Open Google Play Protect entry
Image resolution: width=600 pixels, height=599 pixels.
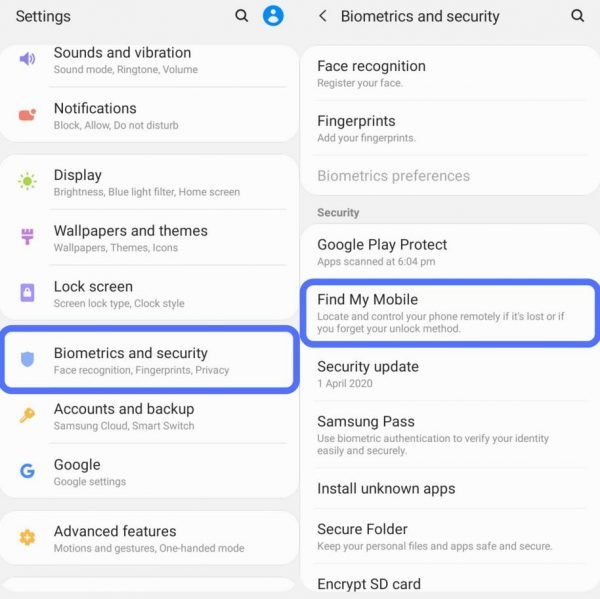pos(450,252)
